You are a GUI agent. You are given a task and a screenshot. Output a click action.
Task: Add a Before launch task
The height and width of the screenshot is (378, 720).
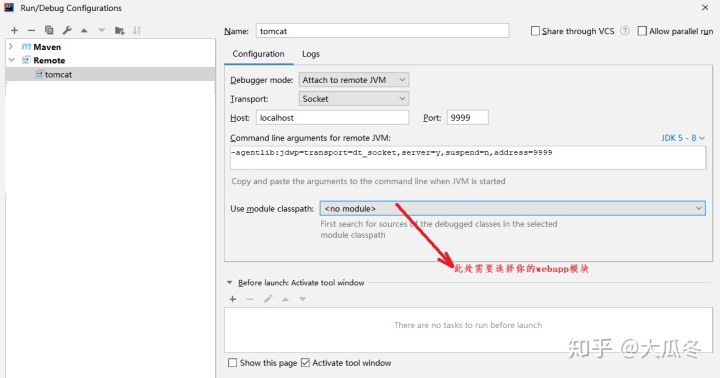233,299
